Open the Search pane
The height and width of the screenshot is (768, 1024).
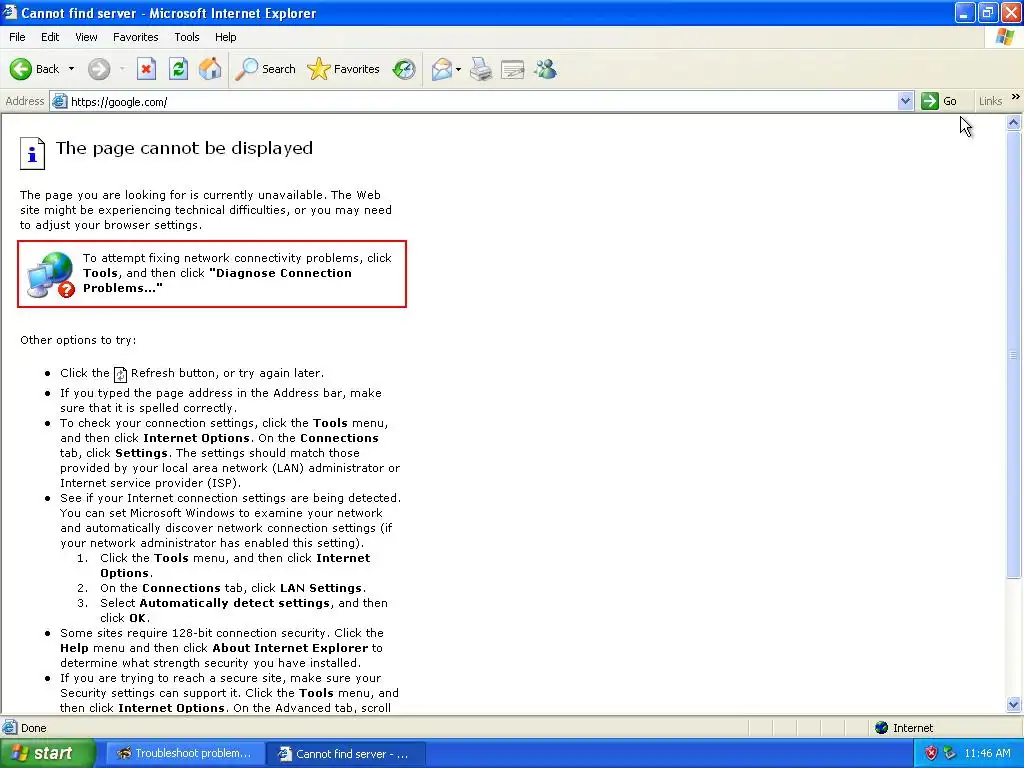click(265, 69)
